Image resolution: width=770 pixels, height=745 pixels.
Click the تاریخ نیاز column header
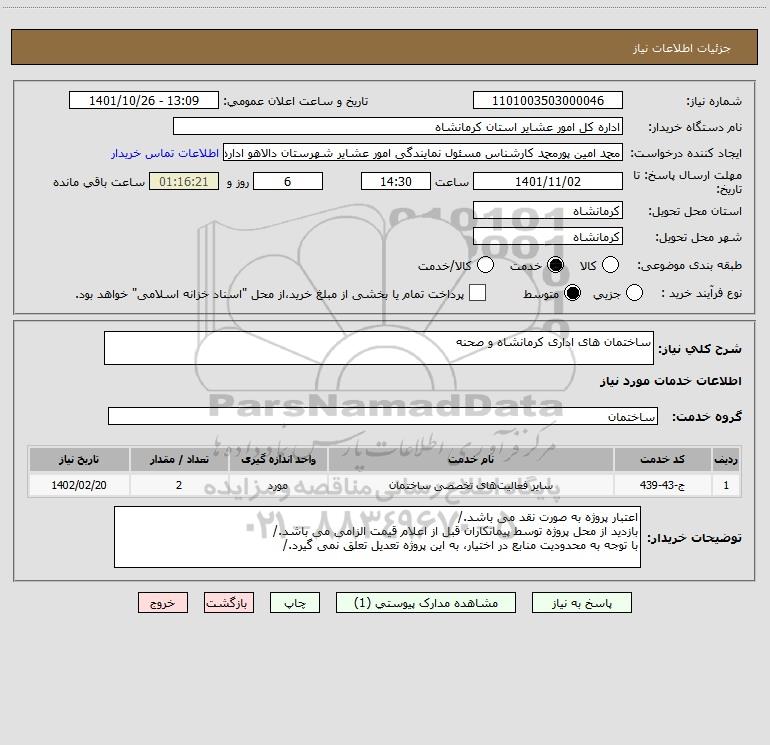coord(79,459)
